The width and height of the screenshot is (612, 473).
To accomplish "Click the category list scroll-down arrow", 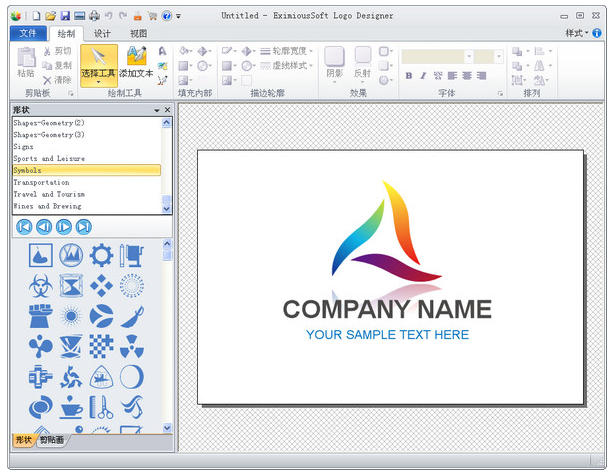I will coord(167,209).
